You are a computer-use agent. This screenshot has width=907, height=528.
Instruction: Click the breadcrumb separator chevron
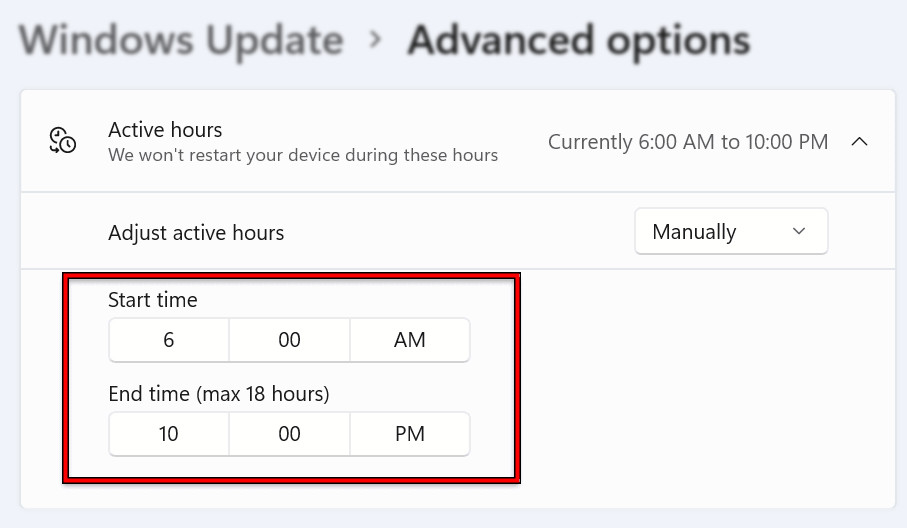(376, 41)
